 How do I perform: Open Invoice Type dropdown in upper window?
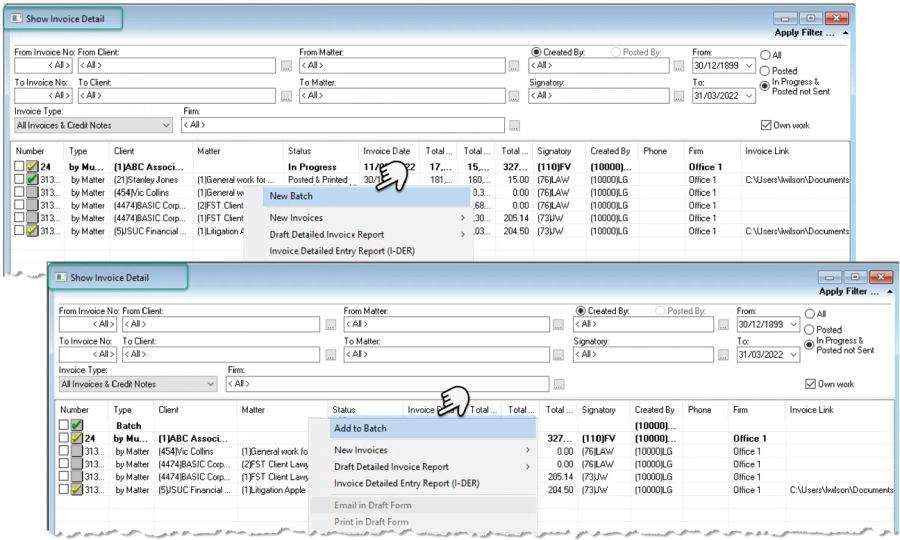pyautogui.click(x=166, y=125)
